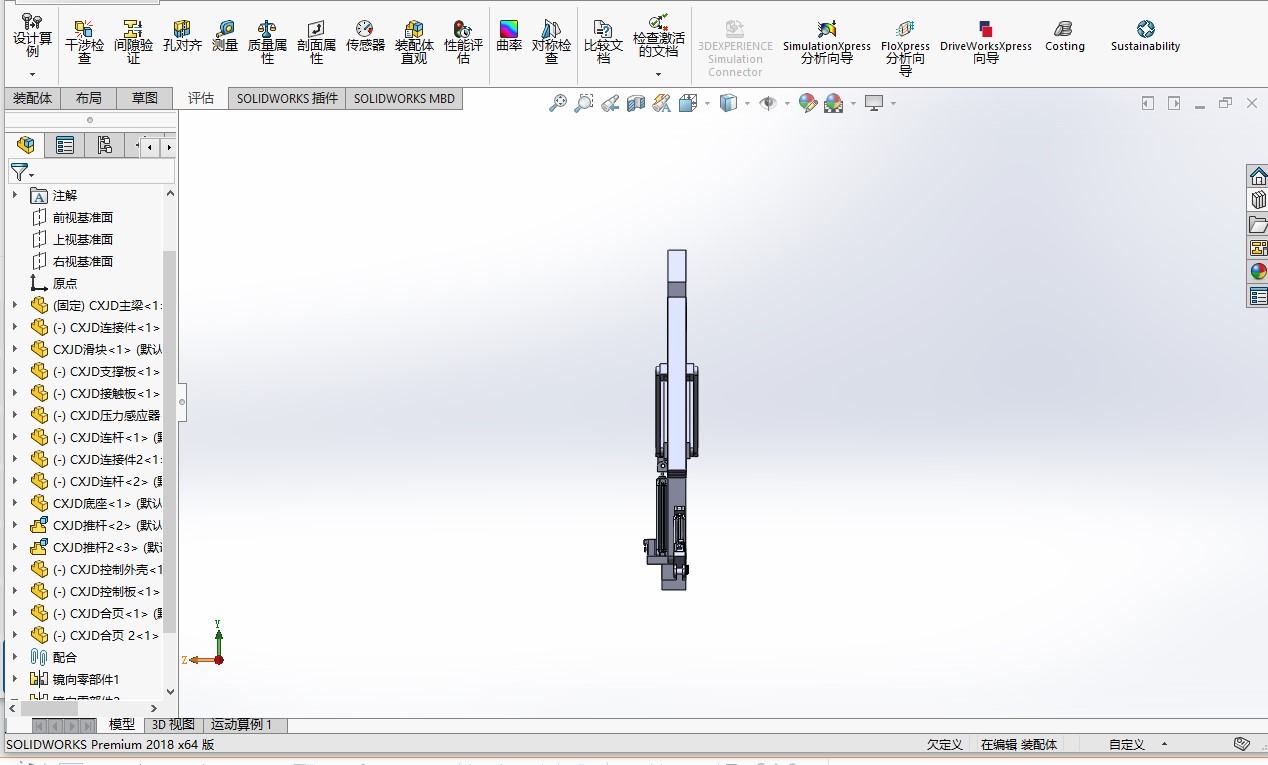Click the 传感器 sensor tool

pyautogui.click(x=365, y=36)
